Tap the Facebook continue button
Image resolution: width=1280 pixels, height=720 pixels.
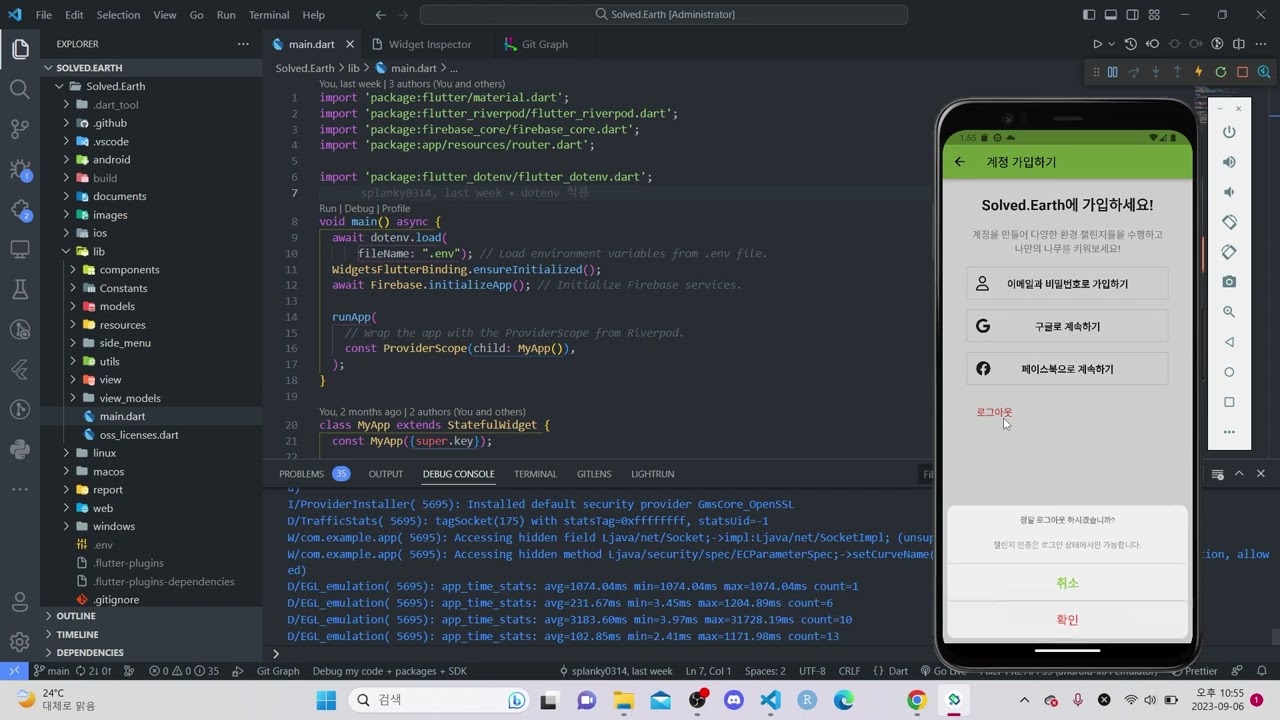point(1067,369)
